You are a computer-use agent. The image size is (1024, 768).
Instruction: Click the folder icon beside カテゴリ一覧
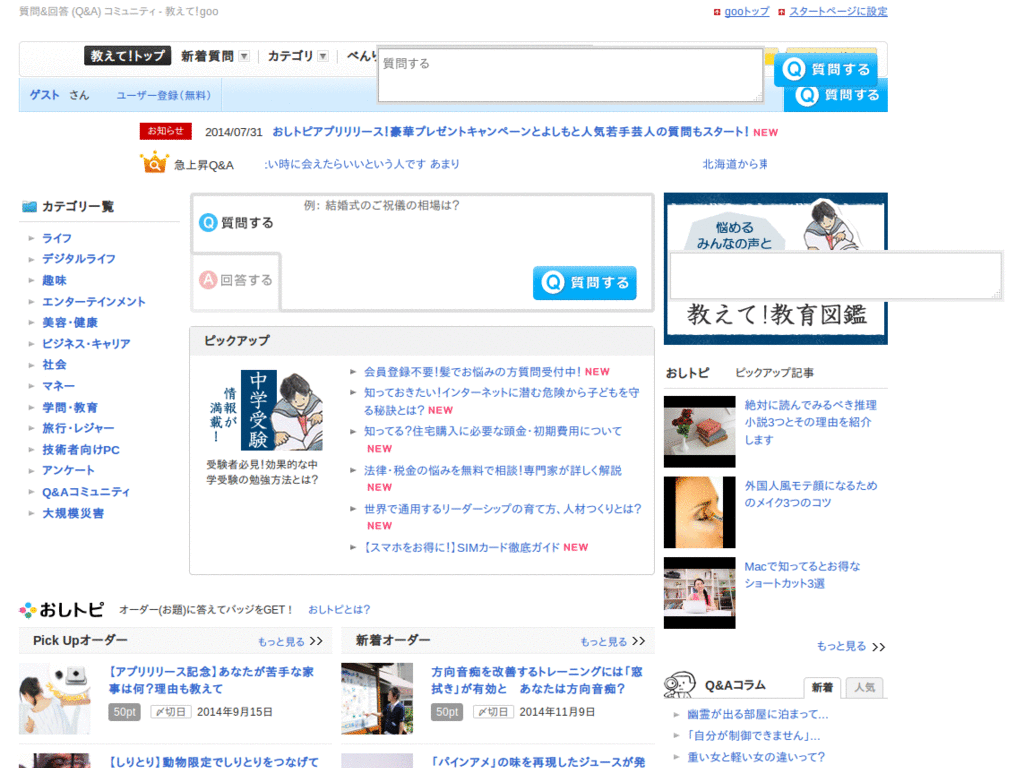click(28, 206)
